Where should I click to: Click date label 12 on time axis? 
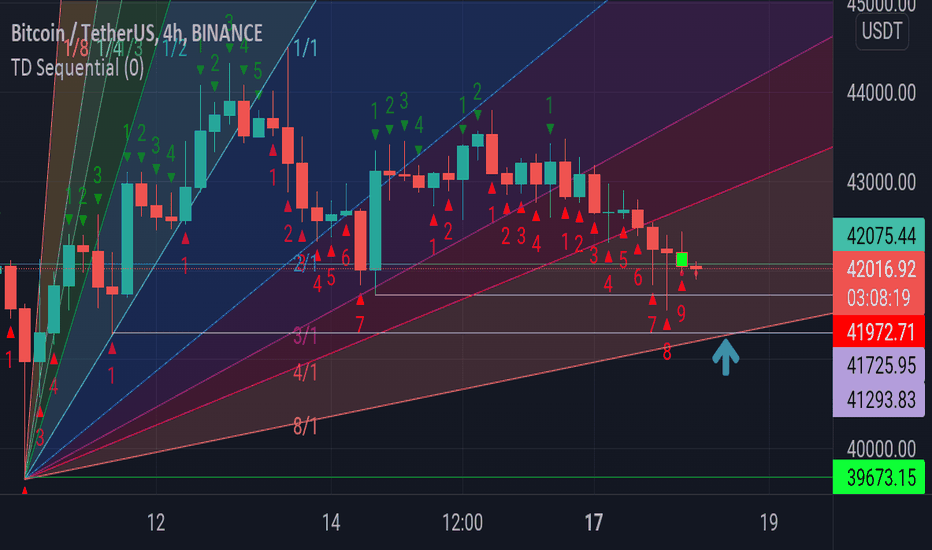tap(156, 523)
